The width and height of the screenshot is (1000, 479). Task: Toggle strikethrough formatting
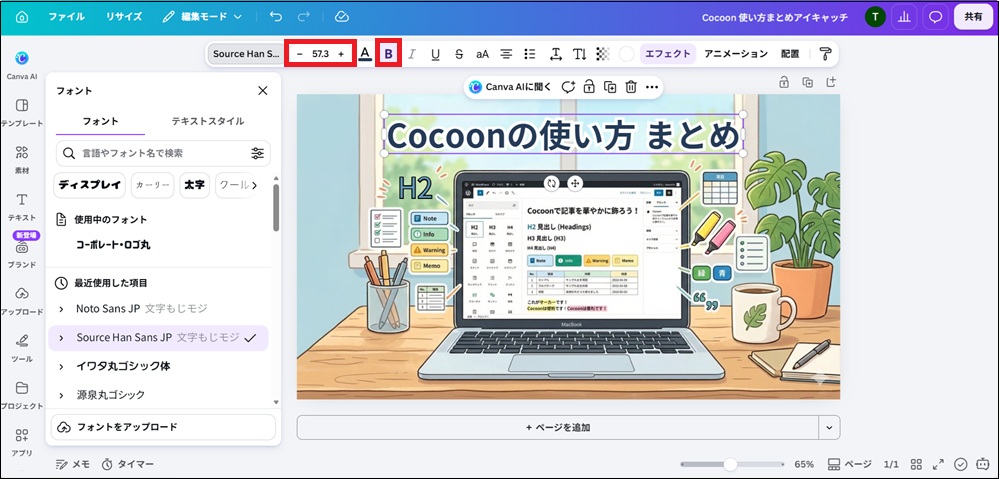[x=459, y=54]
